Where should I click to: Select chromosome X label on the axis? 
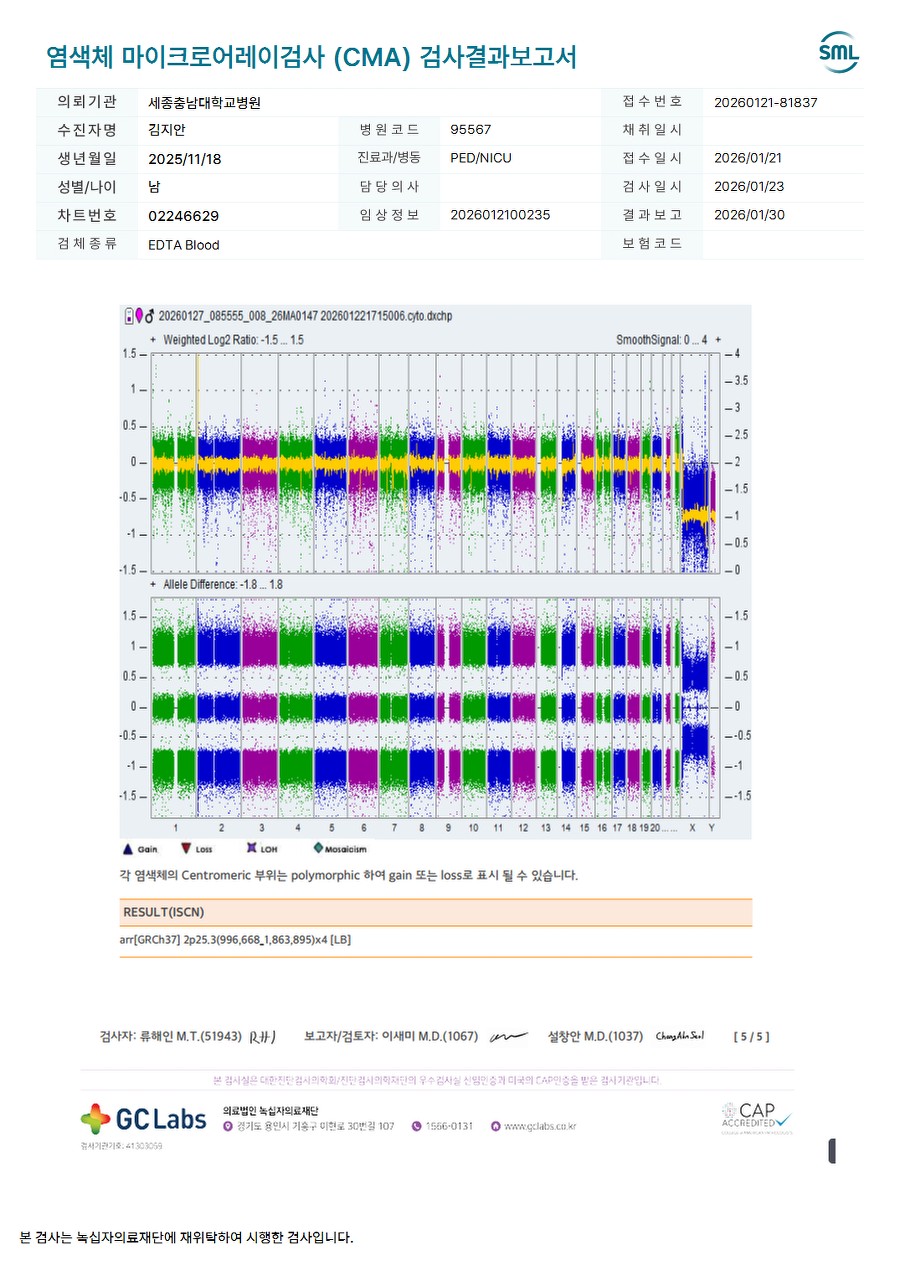point(692,828)
